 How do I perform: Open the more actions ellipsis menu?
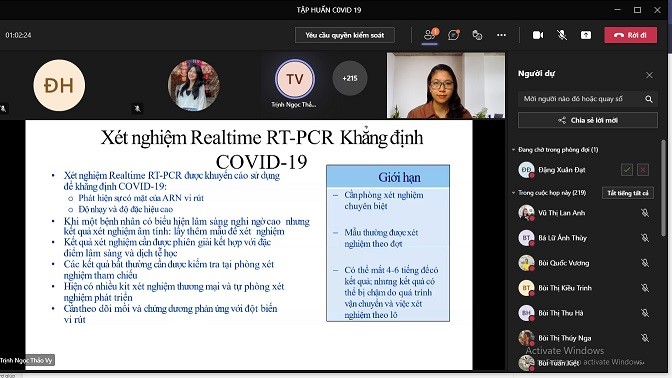501,35
